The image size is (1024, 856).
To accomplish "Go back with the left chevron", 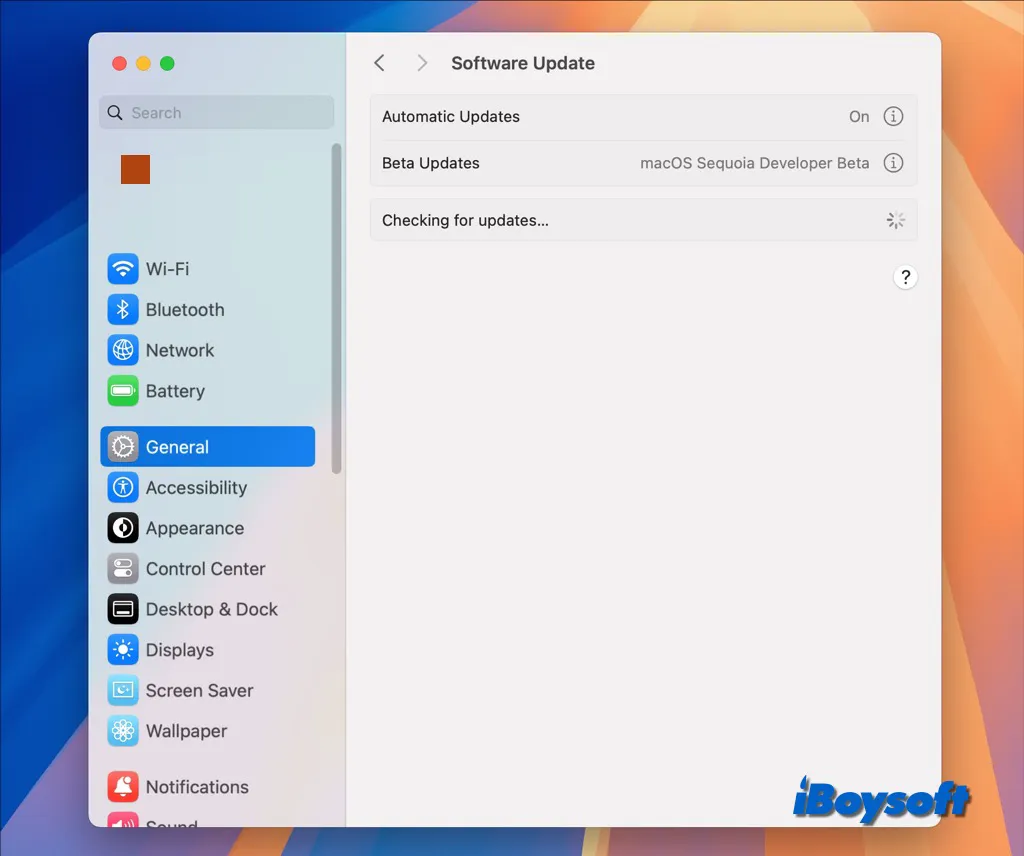I will [379, 63].
